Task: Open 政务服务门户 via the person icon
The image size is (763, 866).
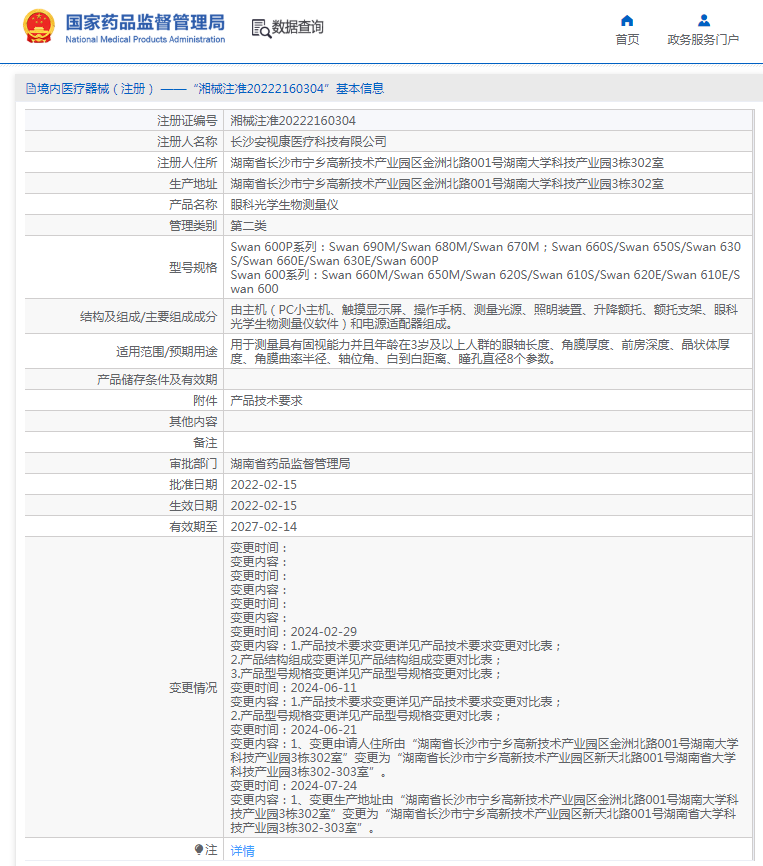Action: click(x=703, y=21)
